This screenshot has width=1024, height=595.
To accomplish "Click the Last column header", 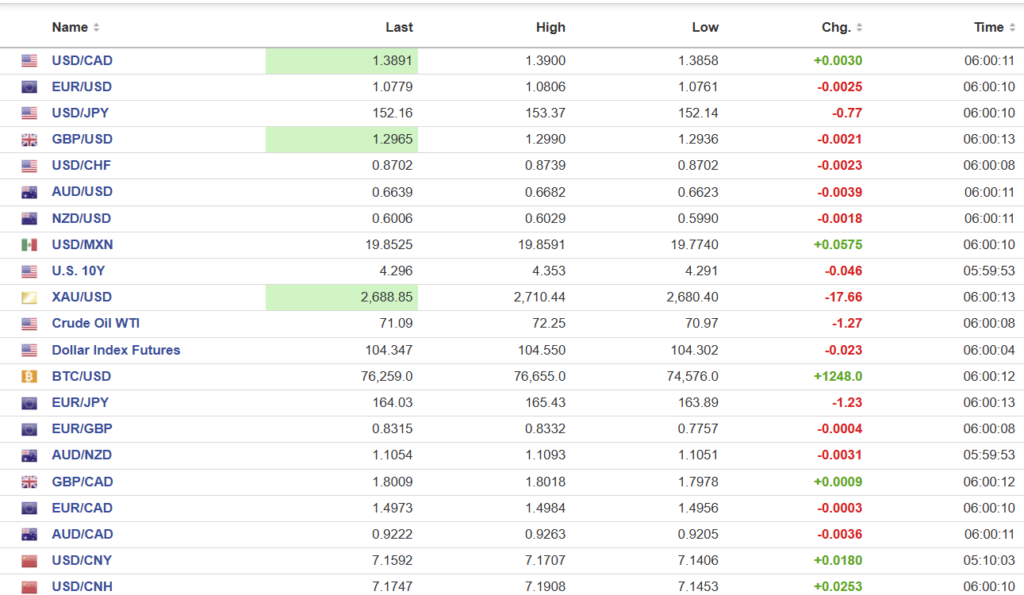I will (399, 28).
